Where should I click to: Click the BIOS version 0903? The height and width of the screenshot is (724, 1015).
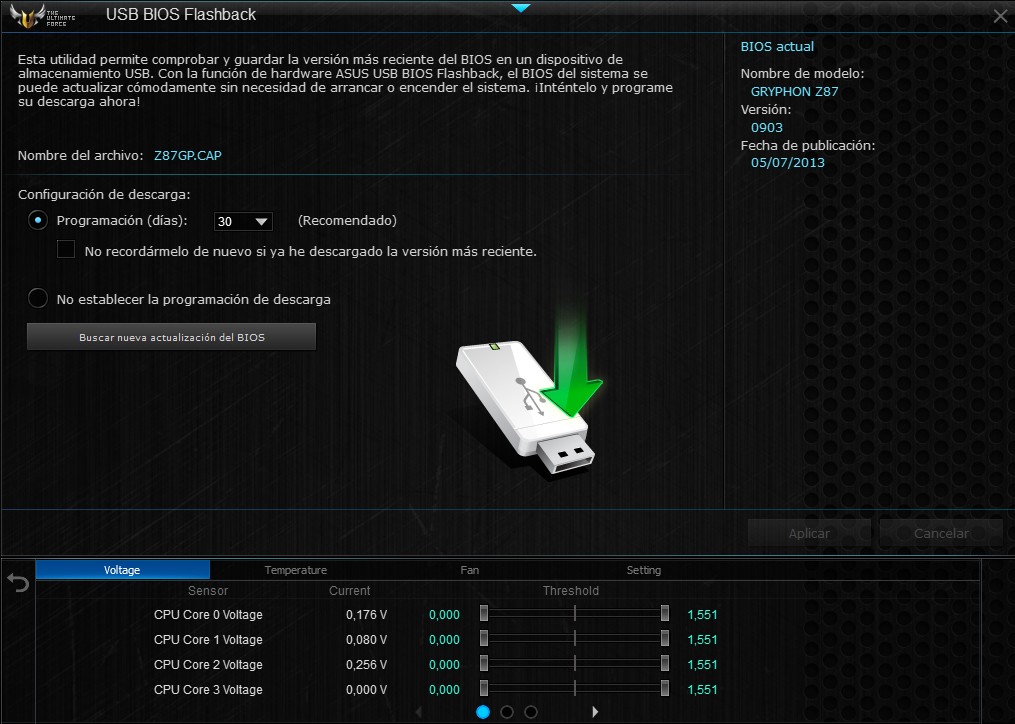click(x=766, y=128)
